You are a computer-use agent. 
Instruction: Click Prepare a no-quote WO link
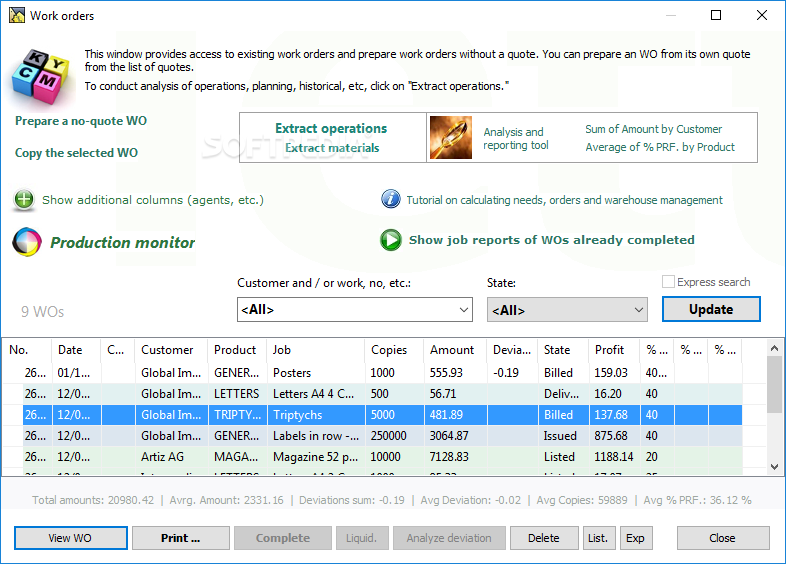[81, 121]
